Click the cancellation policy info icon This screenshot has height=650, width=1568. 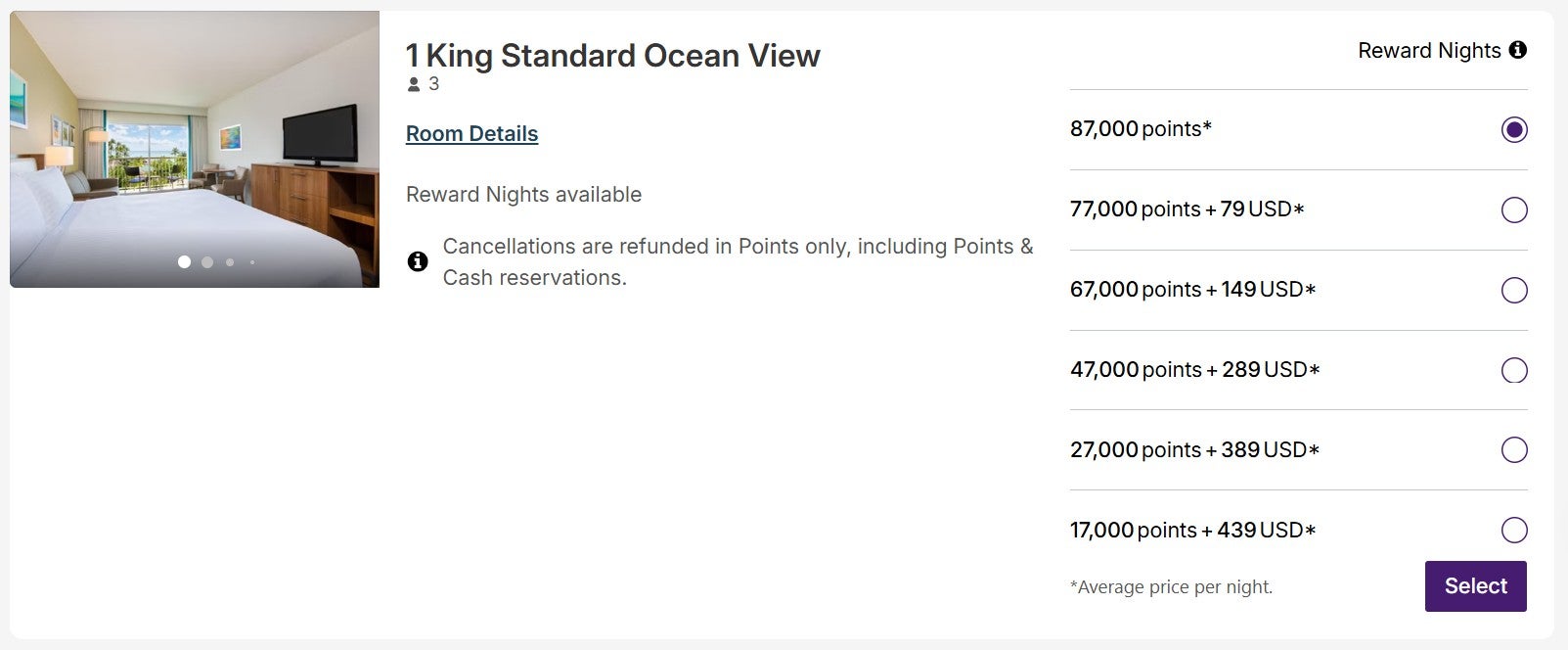(x=419, y=261)
